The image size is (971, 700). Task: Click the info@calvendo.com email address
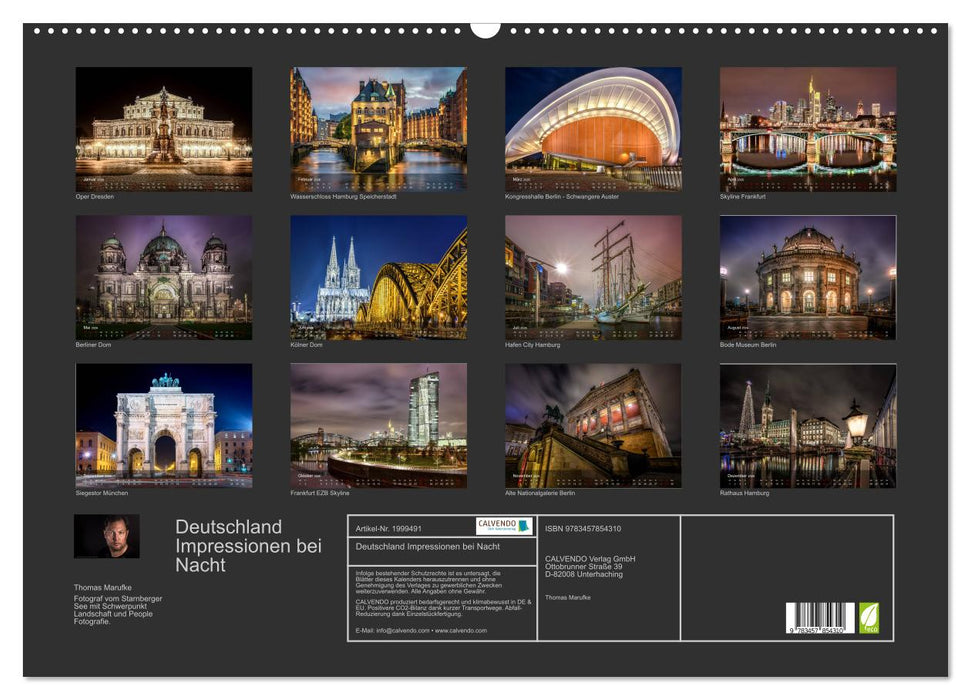coord(404,632)
